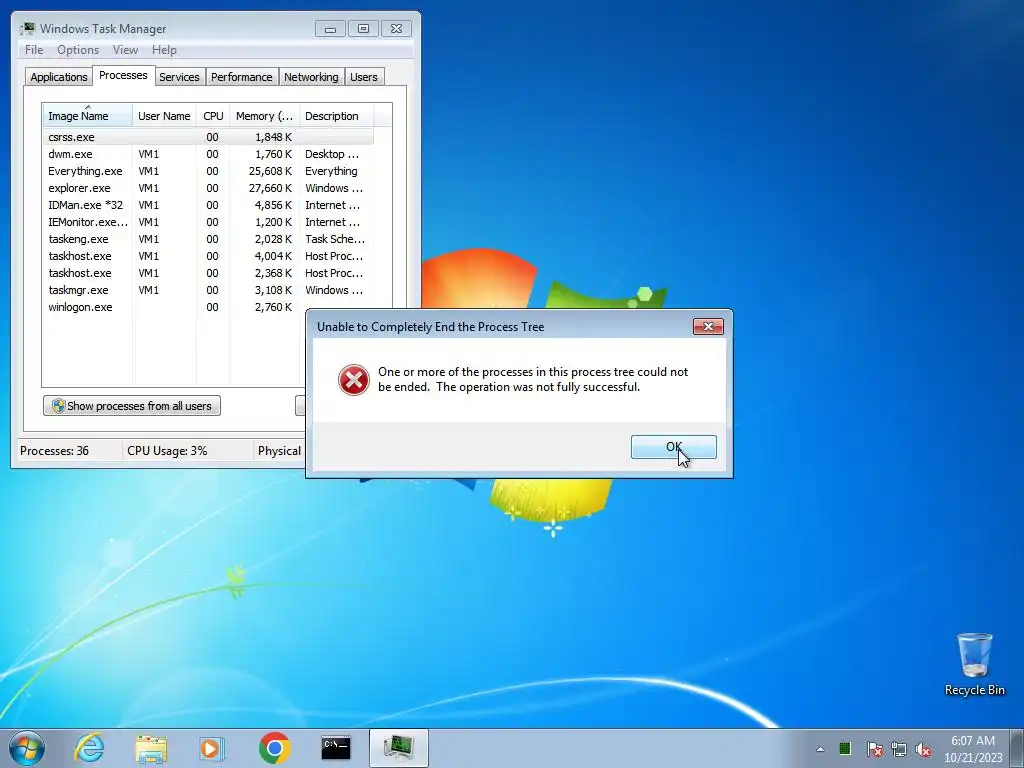Open the View menu
1024x768 pixels.
pyautogui.click(x=125, y=50)
